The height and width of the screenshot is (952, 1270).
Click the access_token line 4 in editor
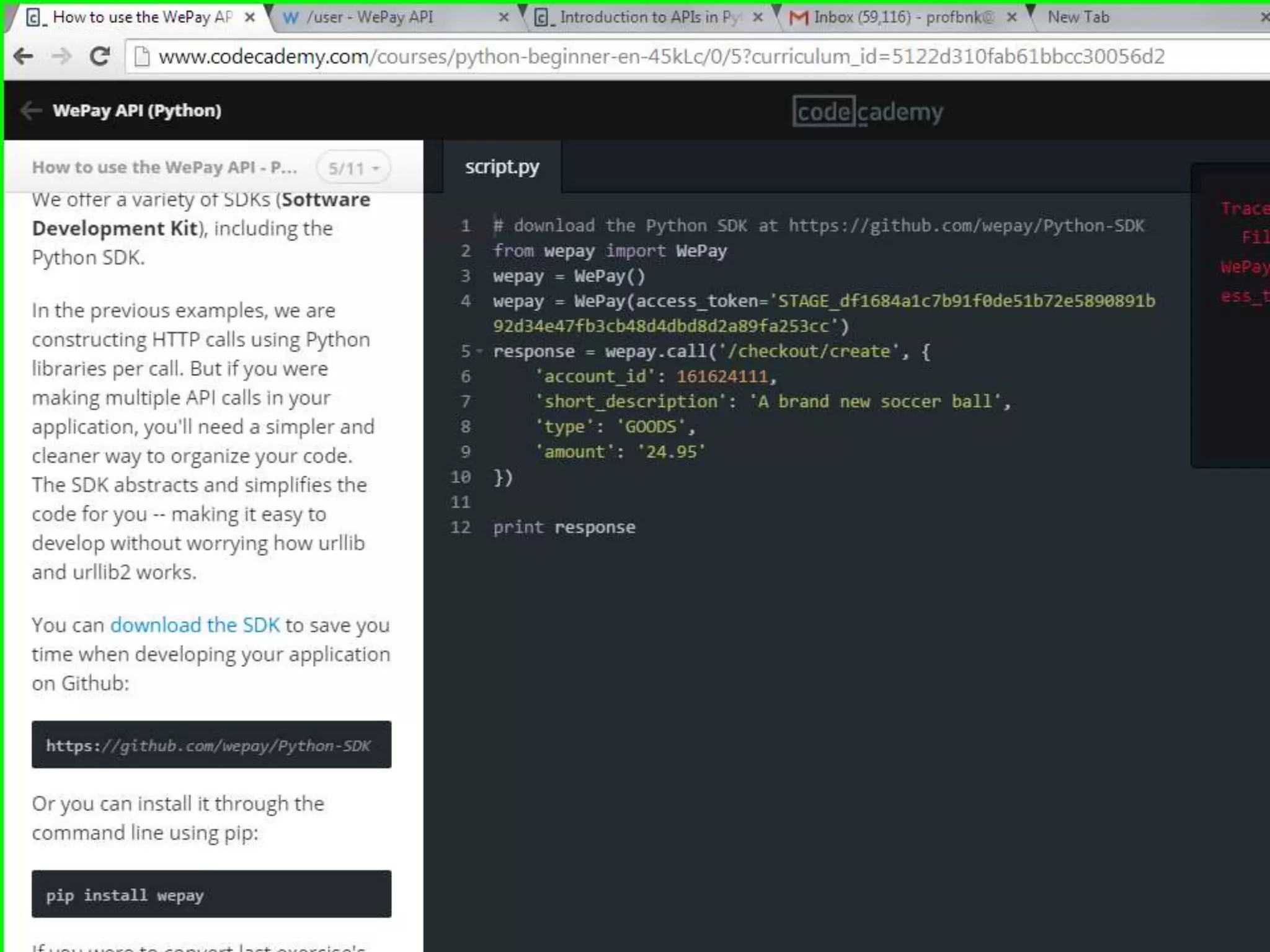[824, 314]
